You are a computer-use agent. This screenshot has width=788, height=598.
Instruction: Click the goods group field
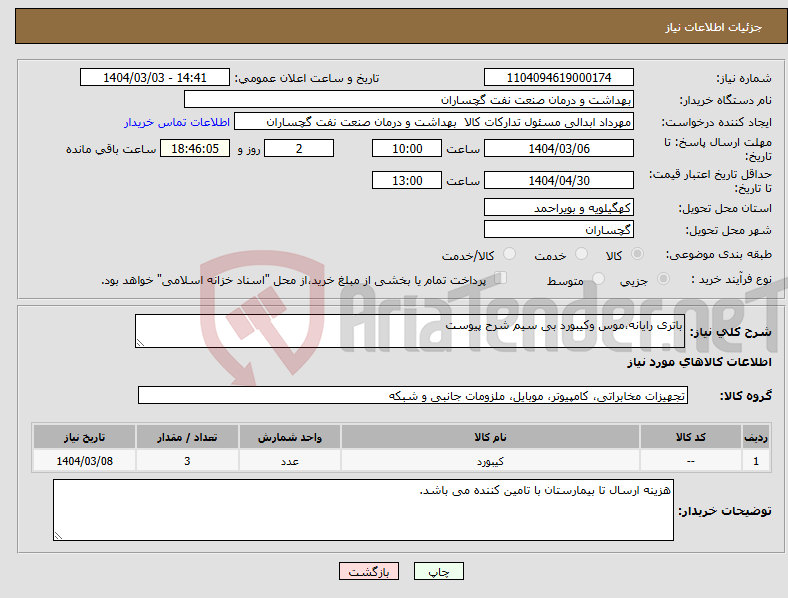click(413, 395)
